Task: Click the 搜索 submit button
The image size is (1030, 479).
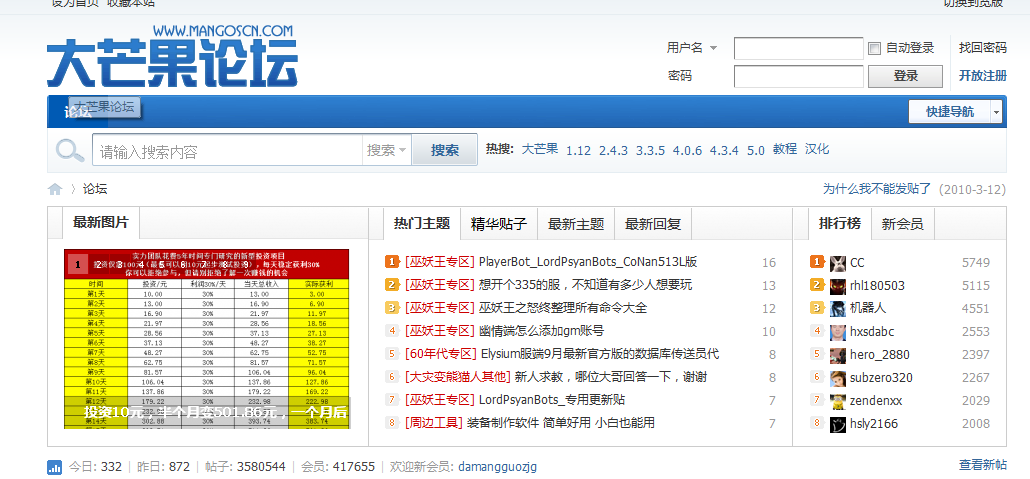Action: [445, 151]
